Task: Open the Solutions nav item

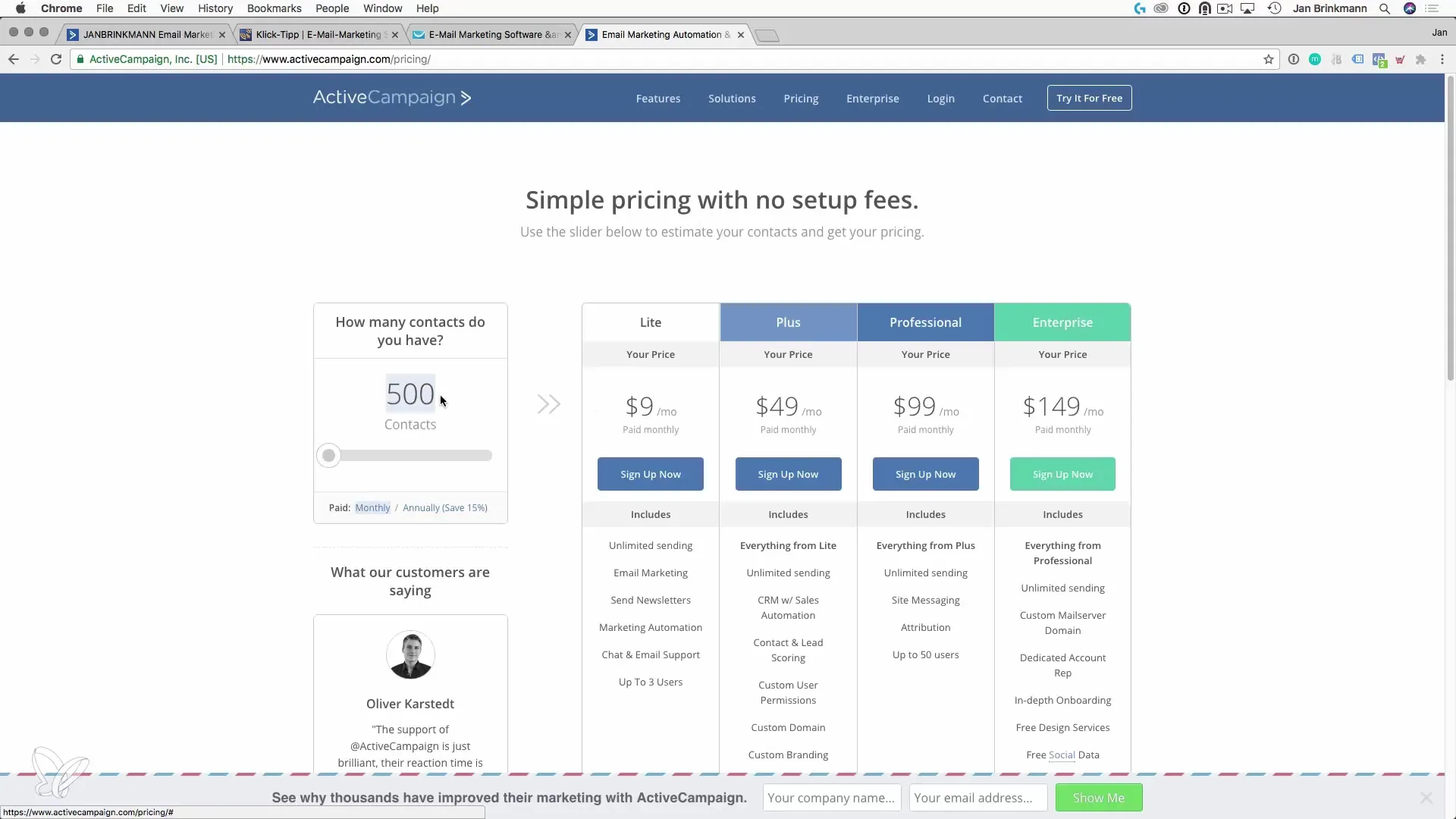Action: click(x=732, y=99)
